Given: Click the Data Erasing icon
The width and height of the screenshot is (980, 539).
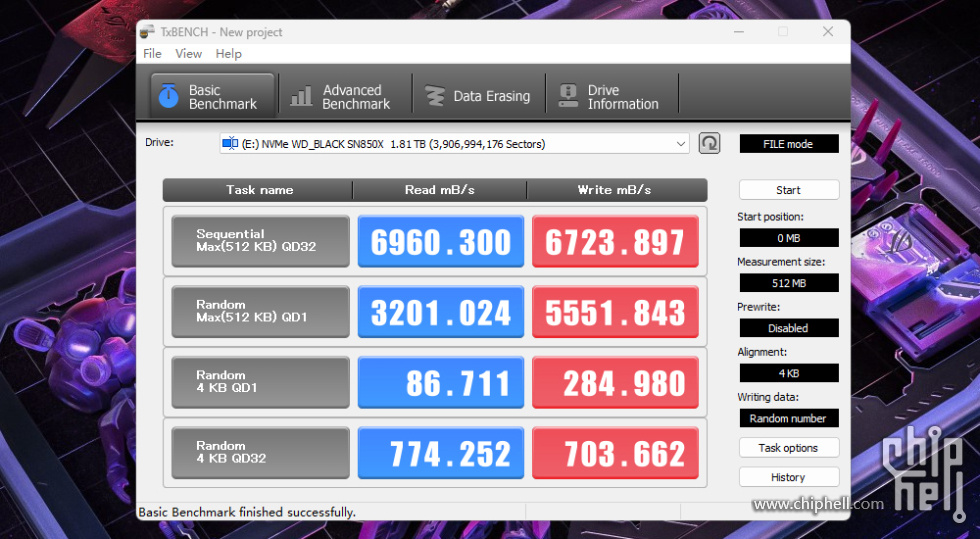Looking at the screenshot, I should (x=434, y=96).
